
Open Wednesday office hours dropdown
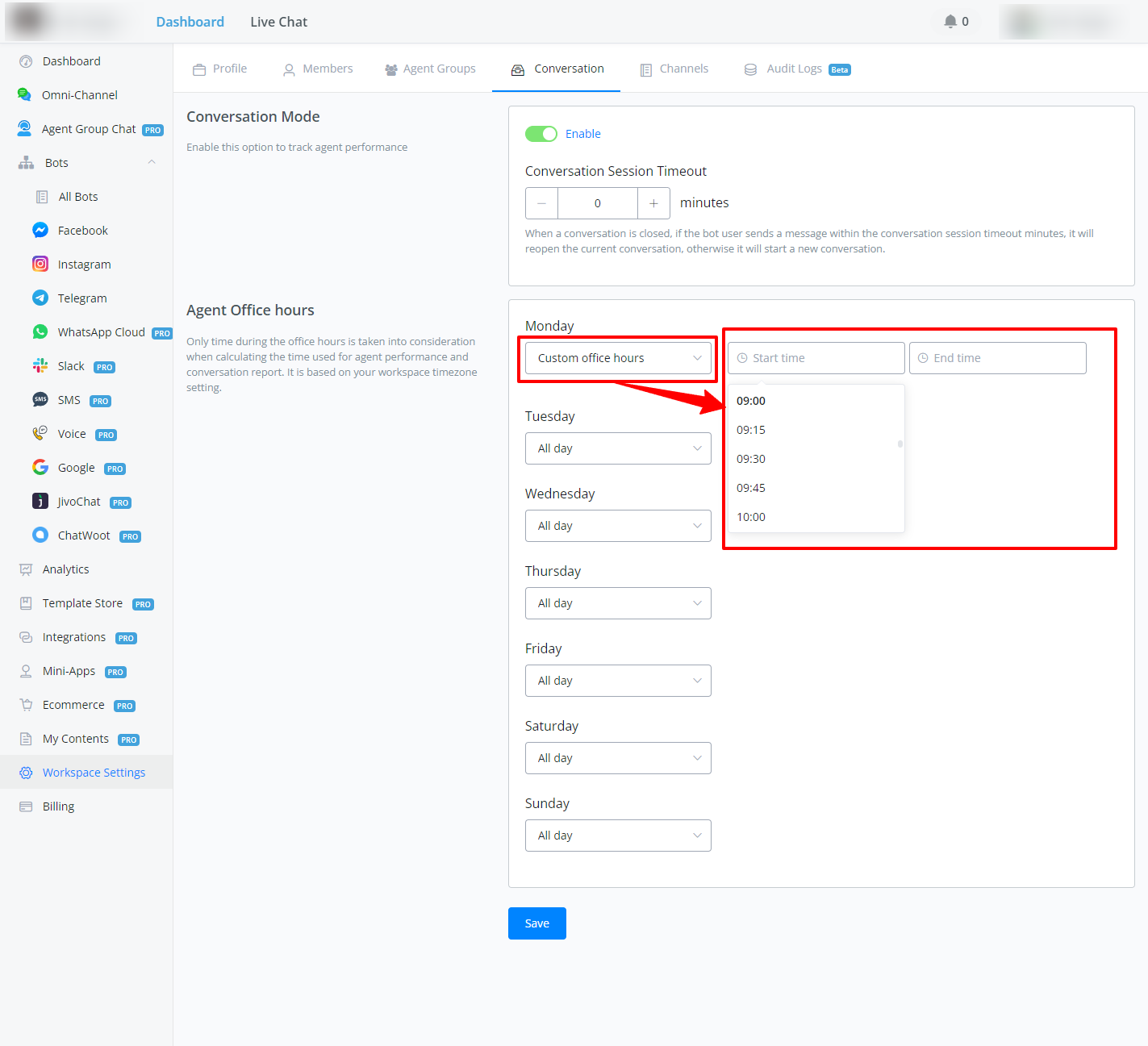tap(618, 526)
